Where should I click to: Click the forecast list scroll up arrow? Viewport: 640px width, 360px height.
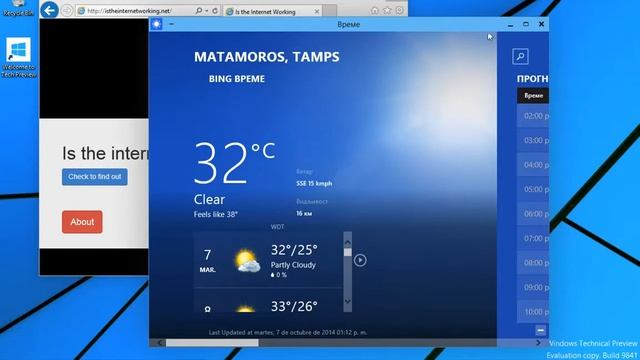[347, 242]
